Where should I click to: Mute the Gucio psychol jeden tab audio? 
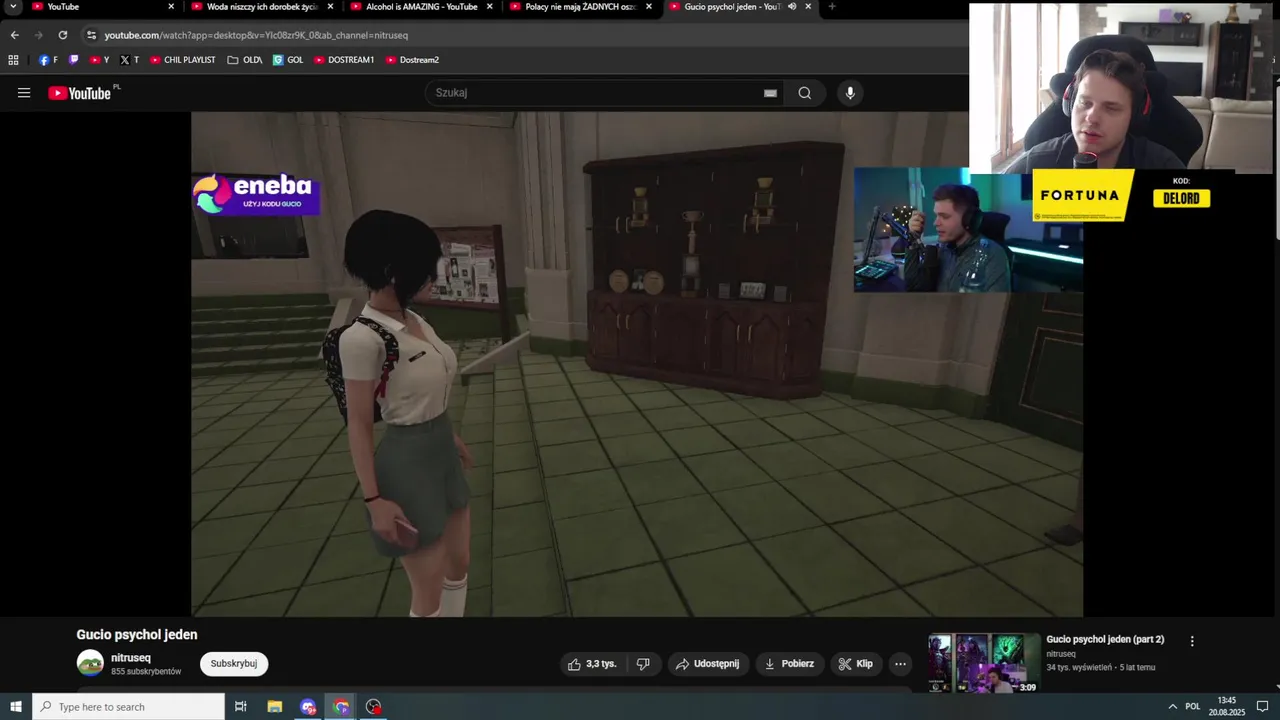(x=792, y=6)
